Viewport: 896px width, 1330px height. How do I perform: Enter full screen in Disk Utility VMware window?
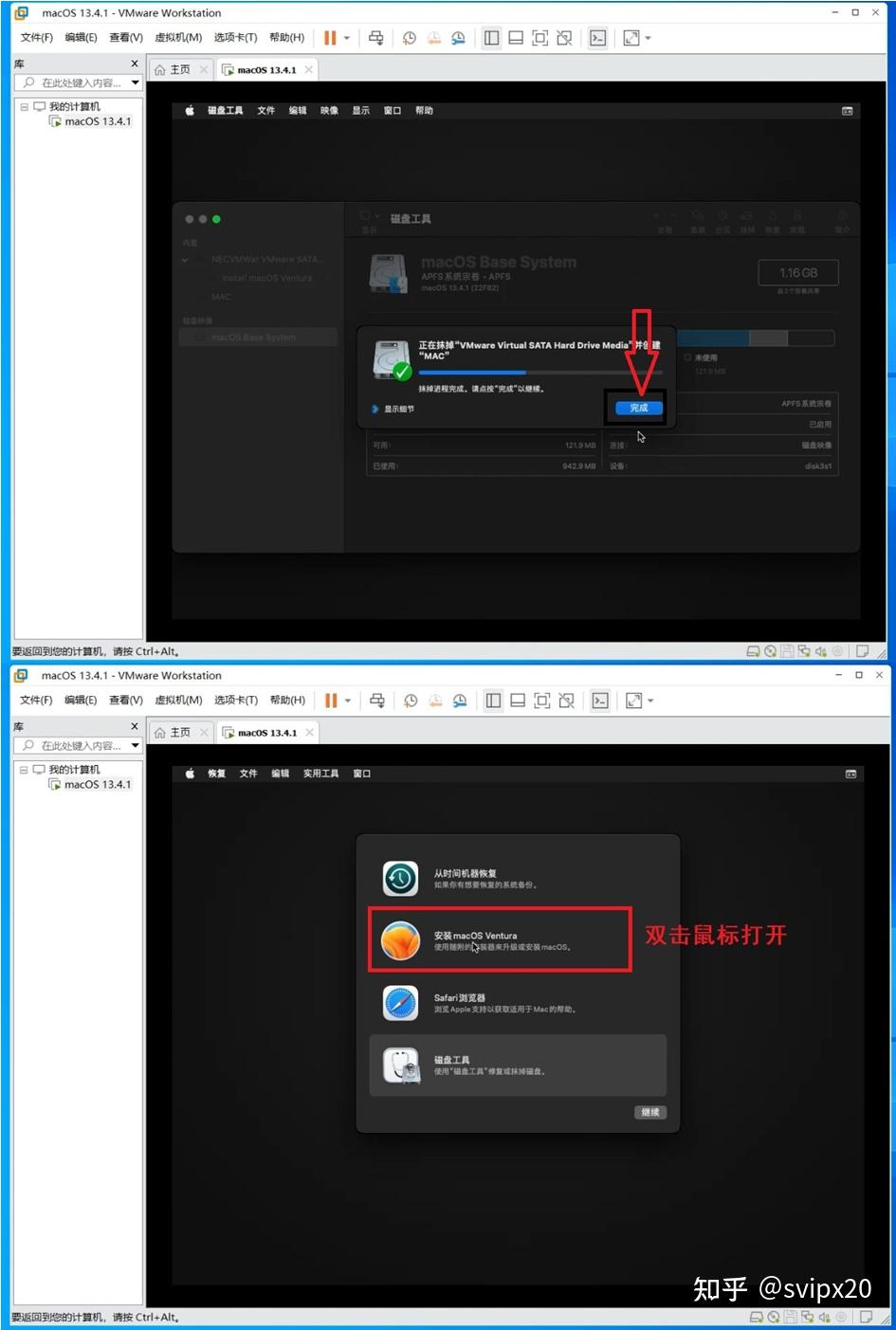coord(540,38)
